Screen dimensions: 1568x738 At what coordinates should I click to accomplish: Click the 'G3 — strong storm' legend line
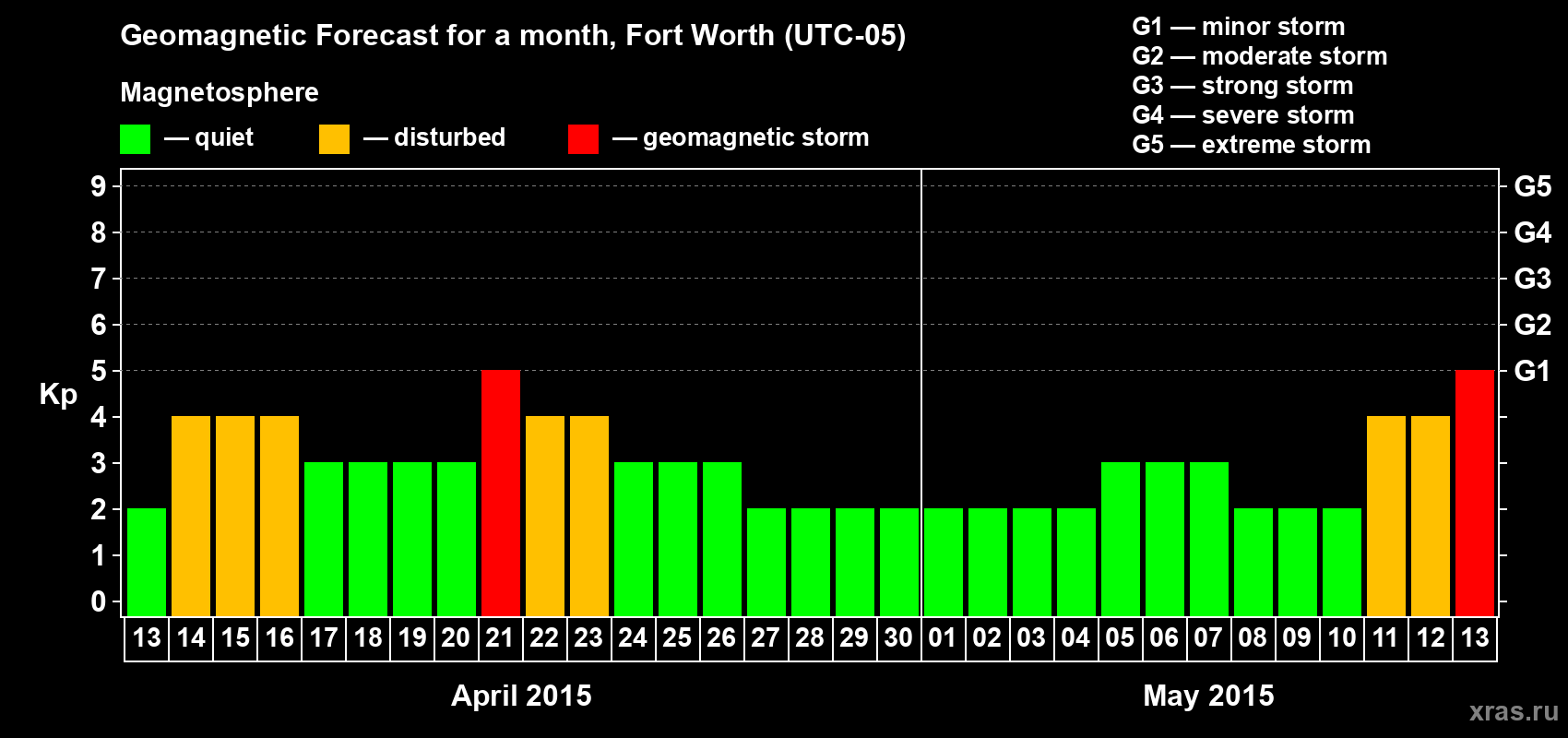tap(1243, 86)
